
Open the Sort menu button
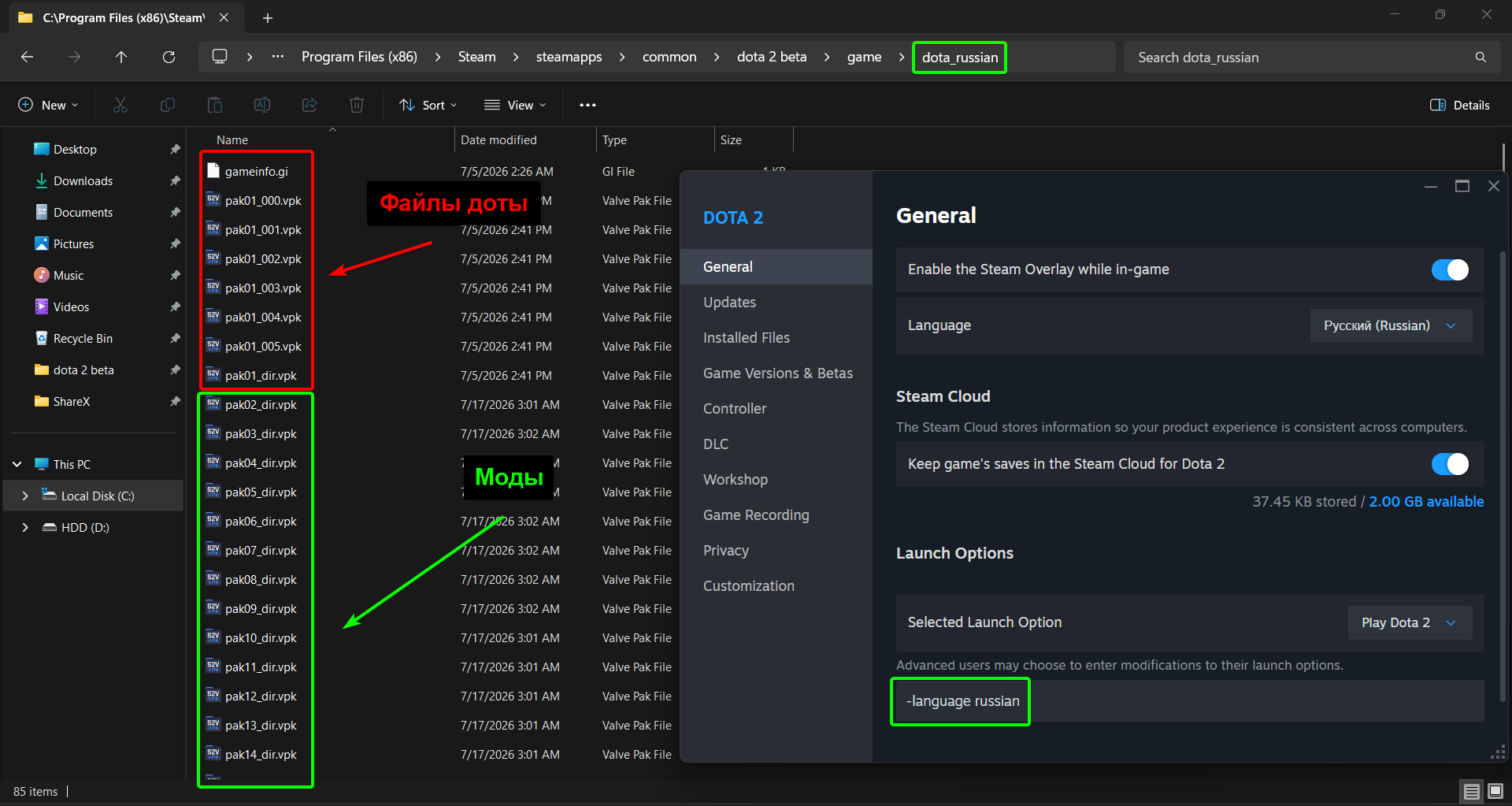point(428,105)
